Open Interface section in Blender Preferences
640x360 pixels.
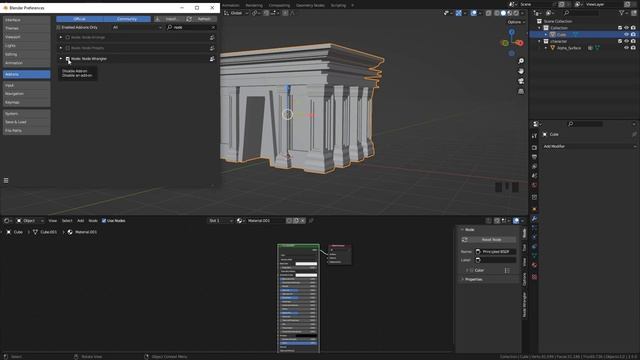point(27,20)
